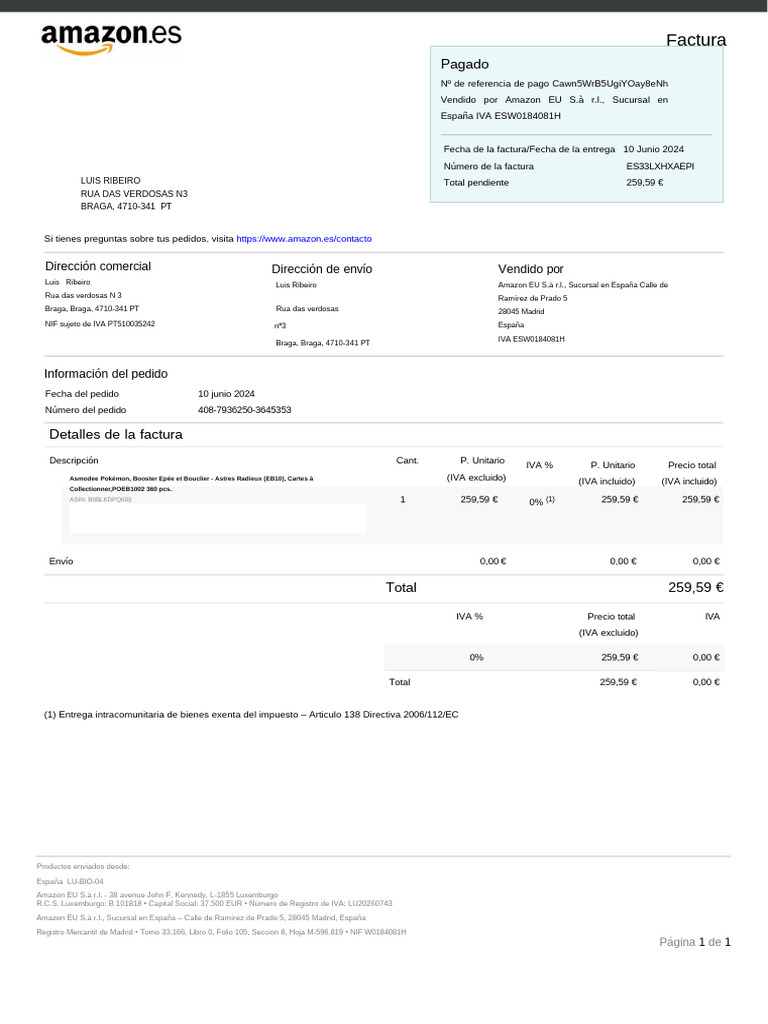768x1024 pixels.
Task: Select the 0% (1) IVA value
Action: click(542, 501)
